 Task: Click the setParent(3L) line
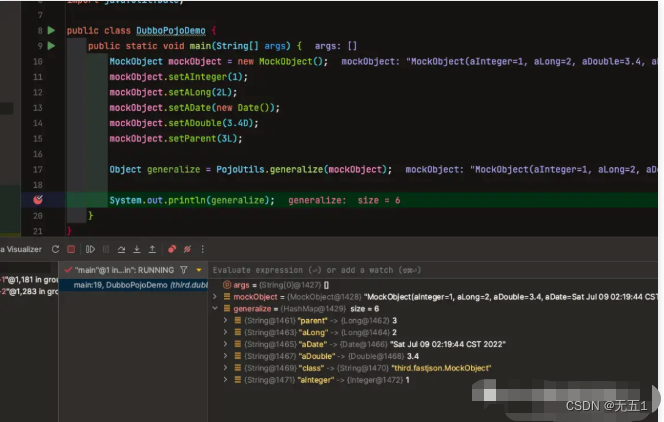pos(176,138)
